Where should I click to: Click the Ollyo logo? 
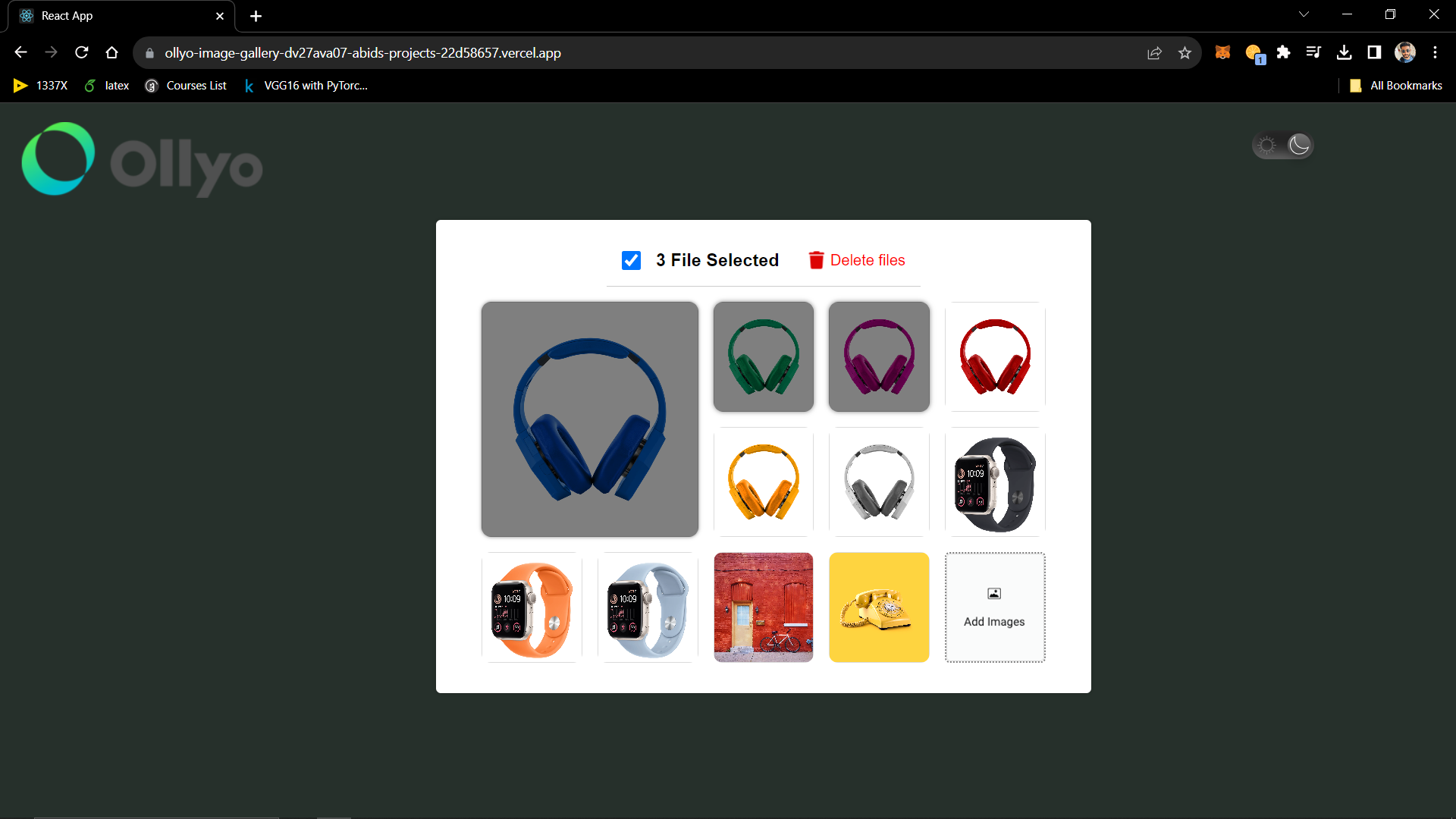[141, 159]
